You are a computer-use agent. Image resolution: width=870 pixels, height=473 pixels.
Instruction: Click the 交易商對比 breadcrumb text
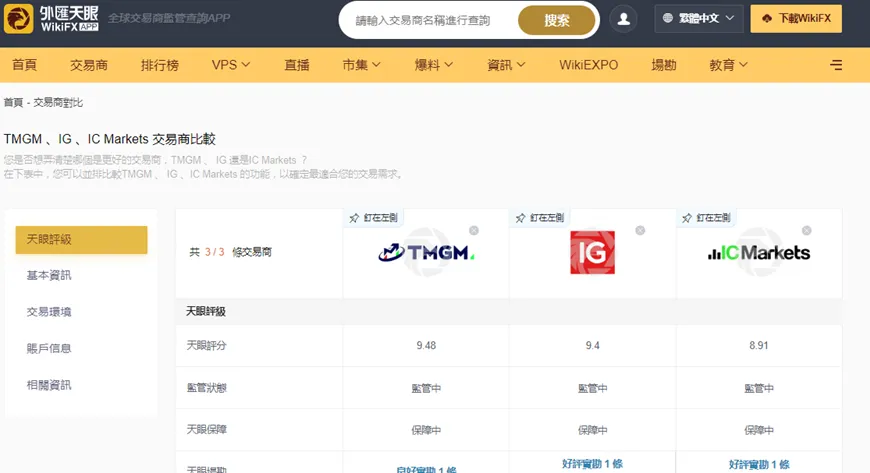click(x=58, y=102)
